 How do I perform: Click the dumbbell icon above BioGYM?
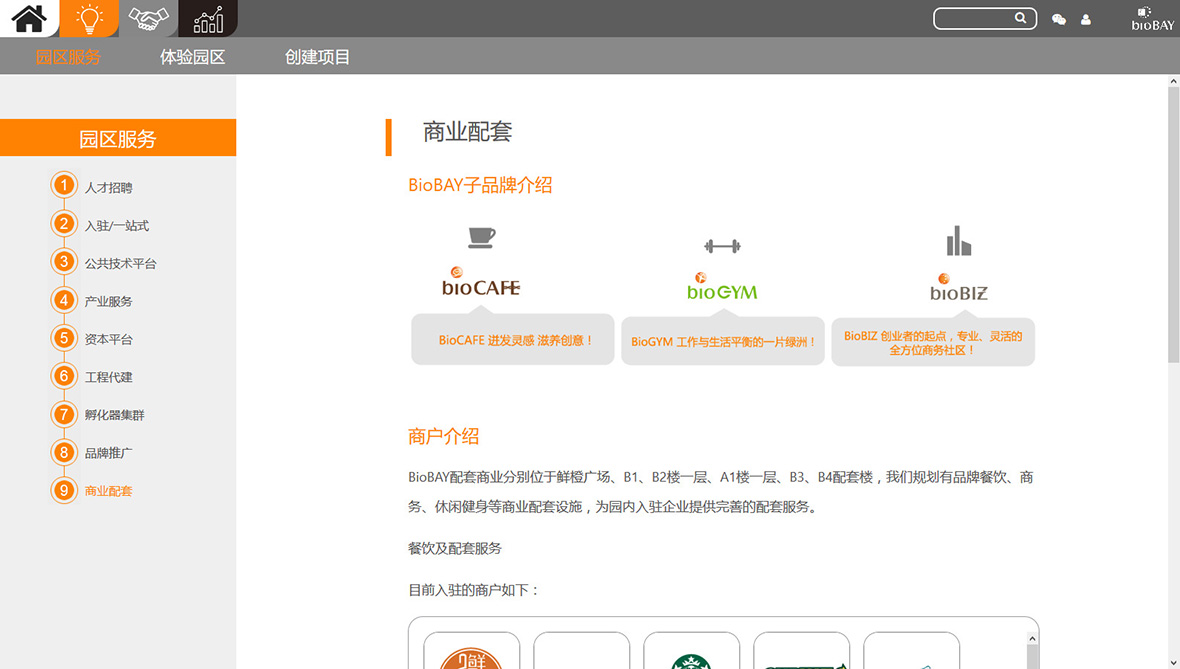(722, 245)
